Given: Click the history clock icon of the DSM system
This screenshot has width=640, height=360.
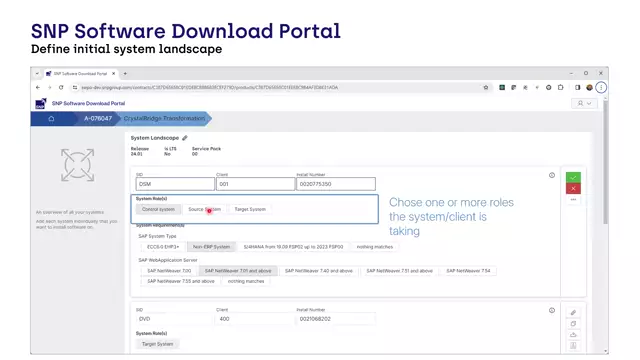Looking at the screenshot, I should pyautogui.click(x=552, y=175).
